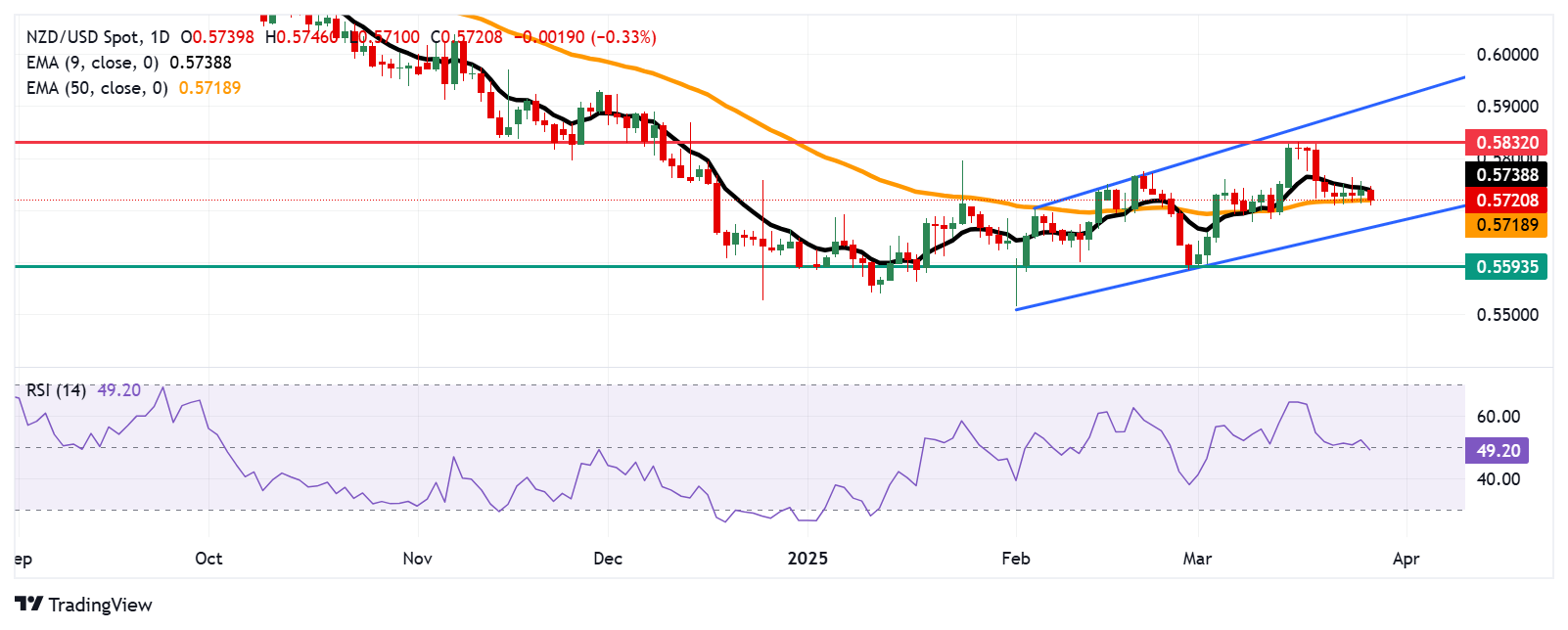Select the NZD/USD Spot symbol title
The width and height of the screenshot is (1568, 630).
pyautogui.click(x=82, y=37)
